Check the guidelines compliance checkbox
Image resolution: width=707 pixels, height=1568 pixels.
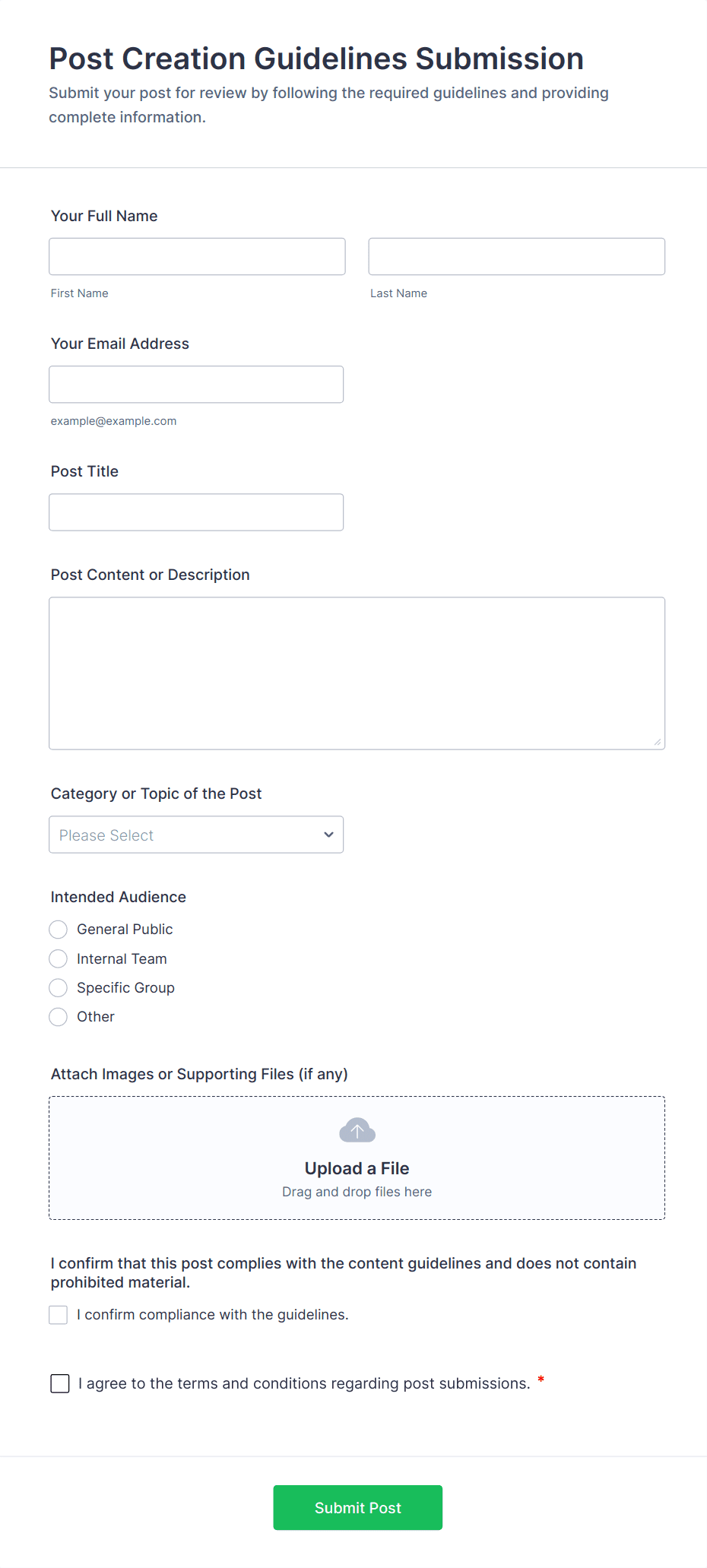tap(58, 1314)
